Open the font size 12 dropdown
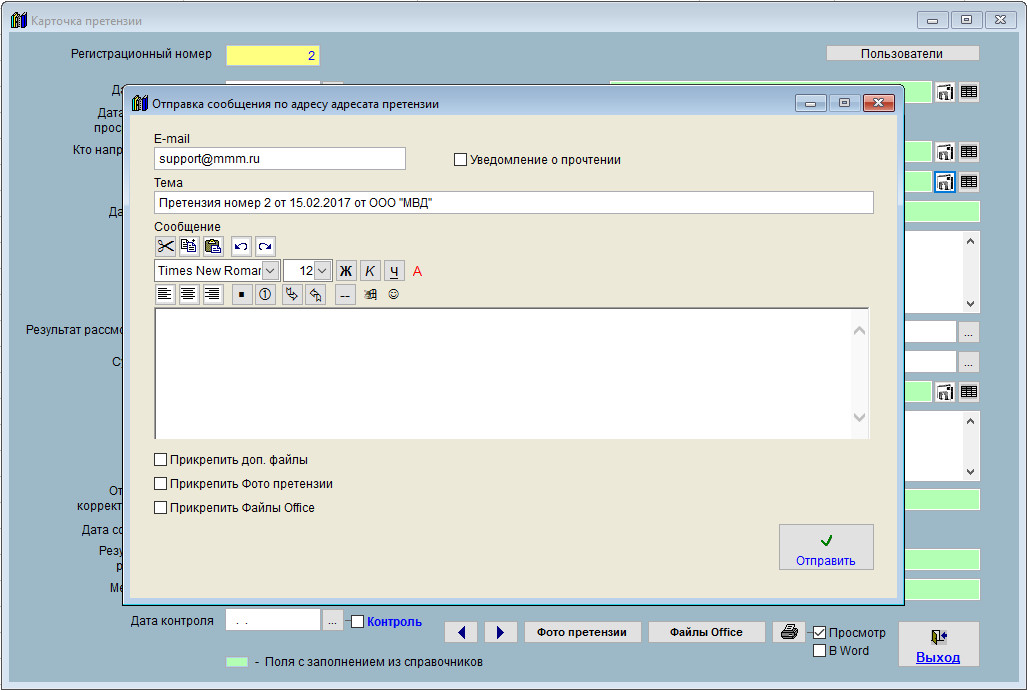This screenshot has height=690, width=1027. tap(322, 271)
